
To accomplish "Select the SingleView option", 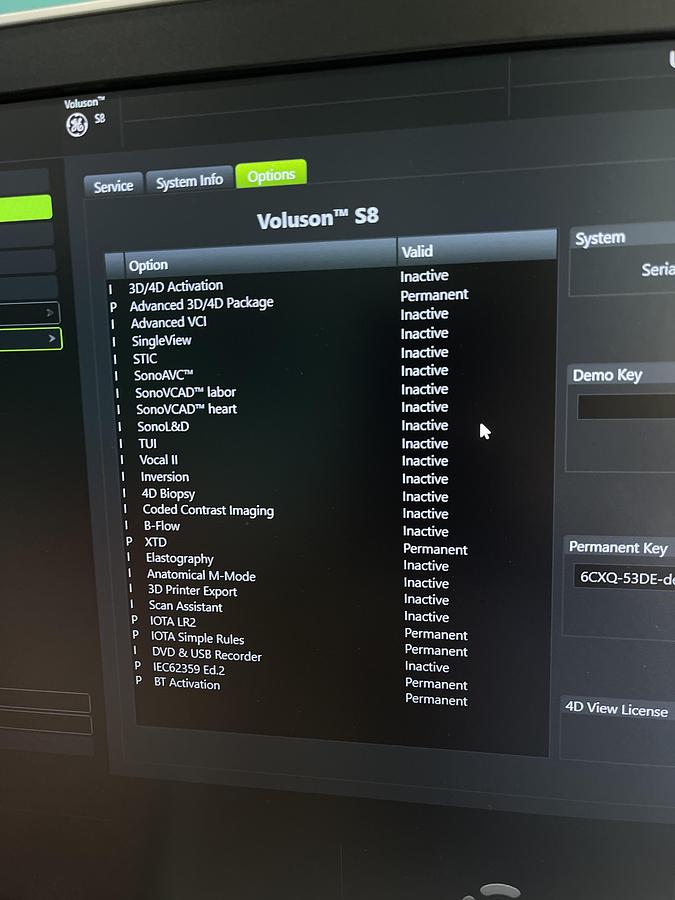I will pyautogui.click(x=161, y=341).
